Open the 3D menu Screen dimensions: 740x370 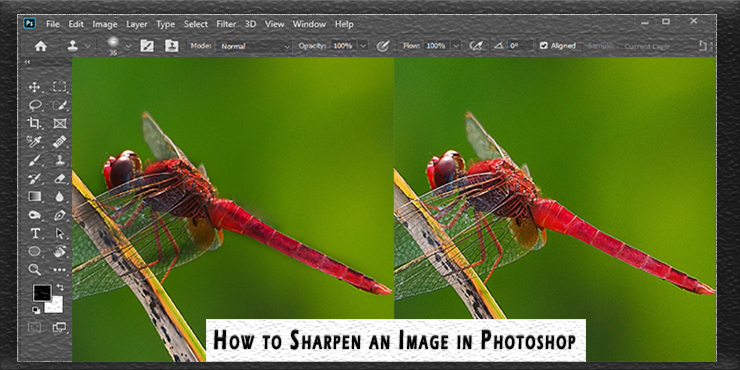pyautogui.click(x=251, y=24)
